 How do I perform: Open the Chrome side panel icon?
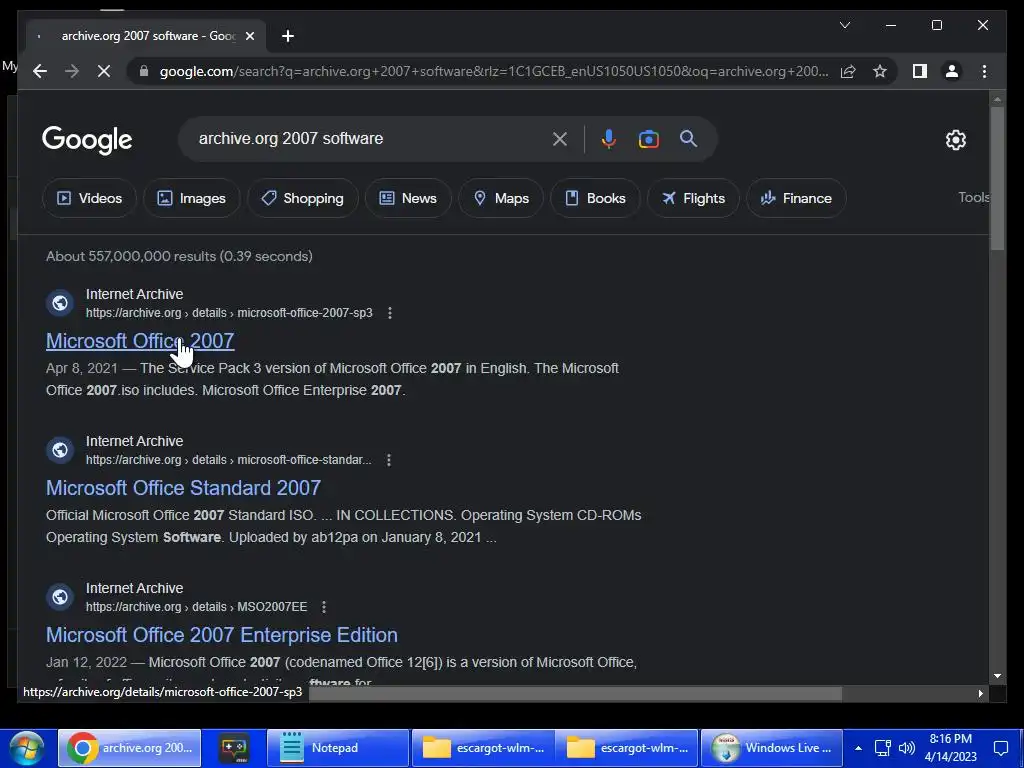(x=920, y=71)
